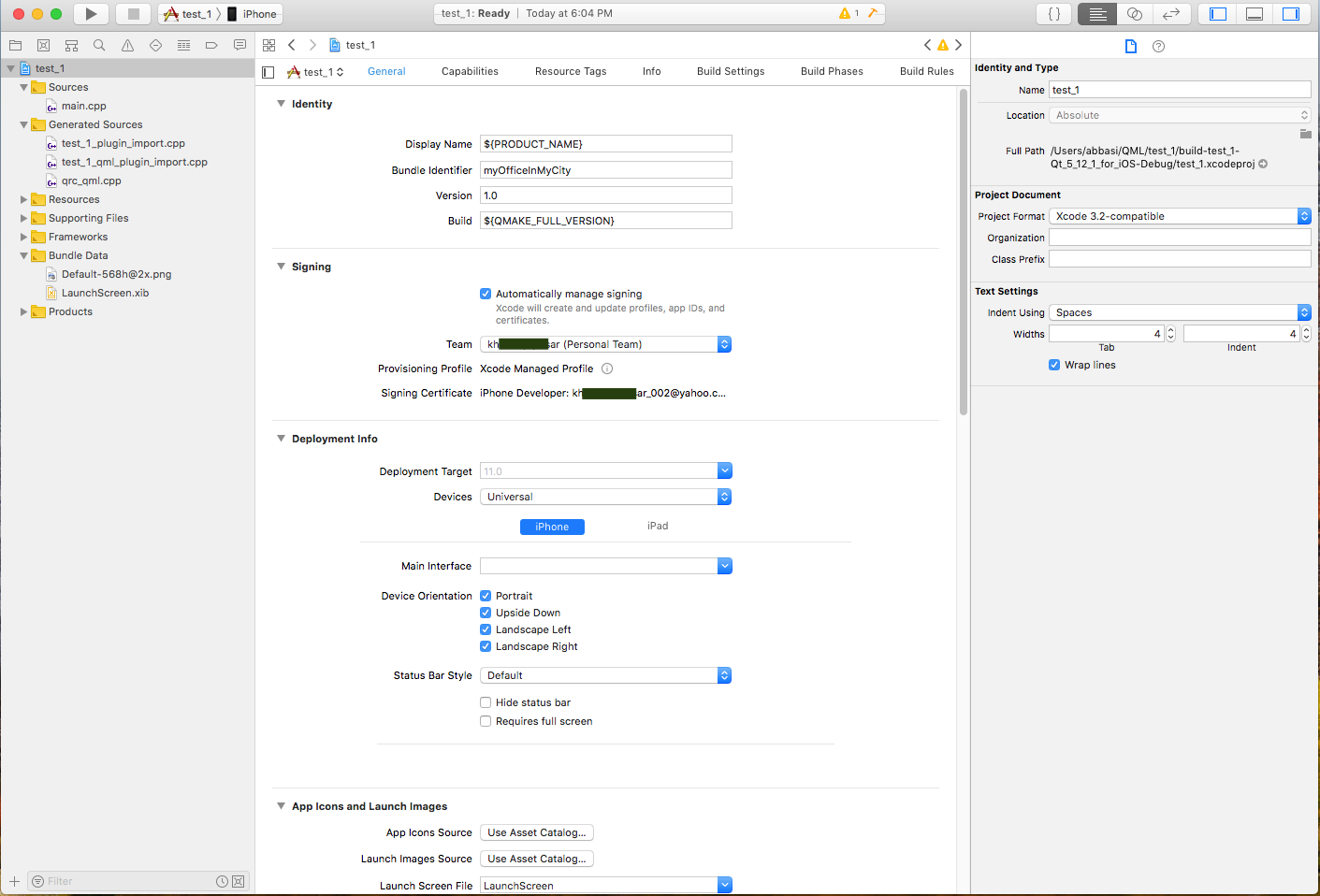The height and width of the screenshot is (896, 1320).
Task: Collapse the Generated Sources folder
Action: pyautogui.click(x=23, y=124)
